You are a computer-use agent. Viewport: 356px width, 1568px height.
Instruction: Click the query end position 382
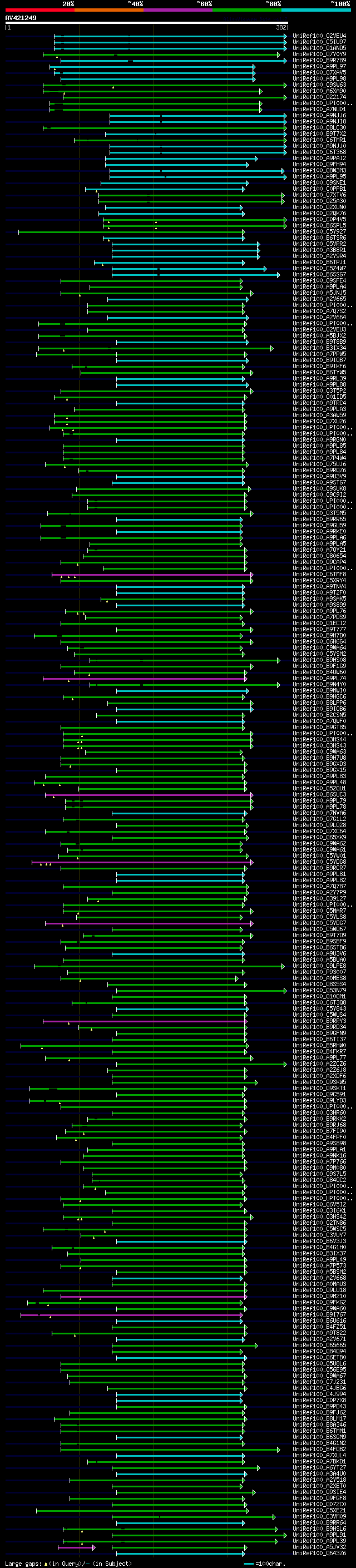(281, 27)
